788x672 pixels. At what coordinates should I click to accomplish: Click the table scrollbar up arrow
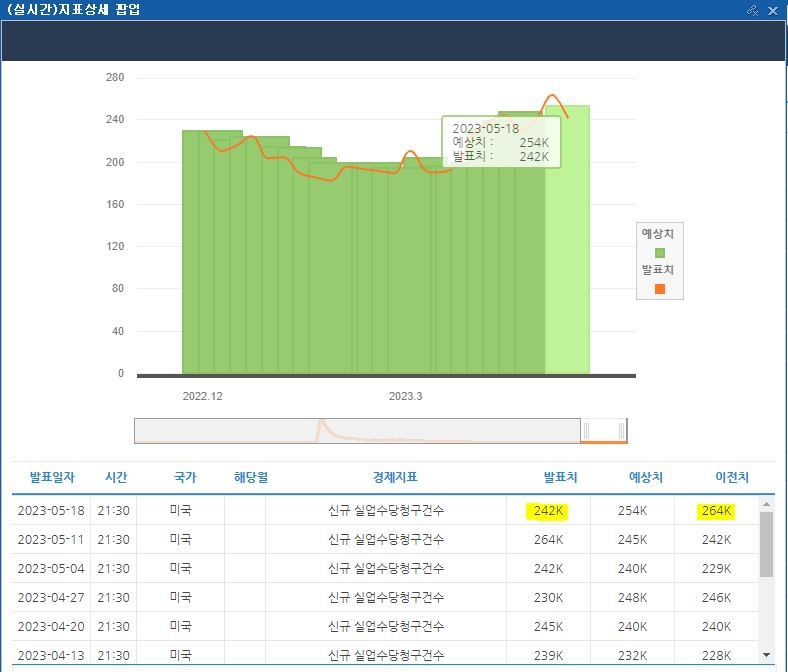[766, 504]
